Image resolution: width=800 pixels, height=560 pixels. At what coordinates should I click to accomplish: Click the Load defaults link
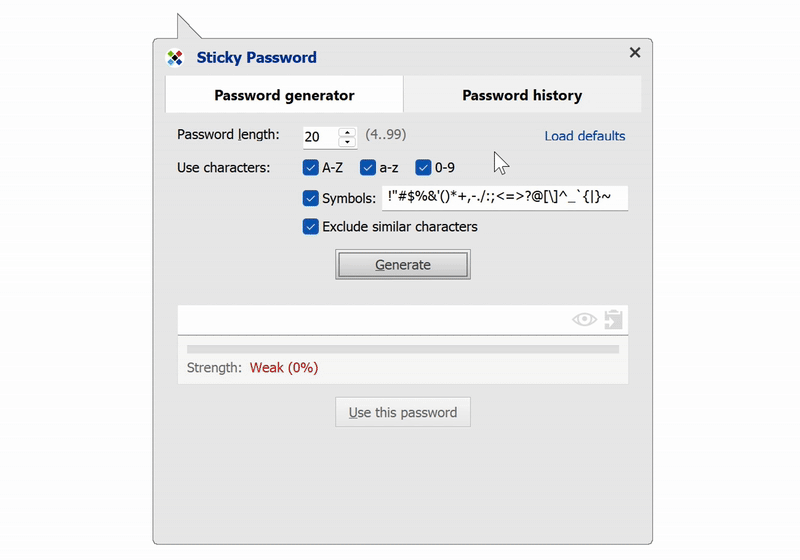585,136
